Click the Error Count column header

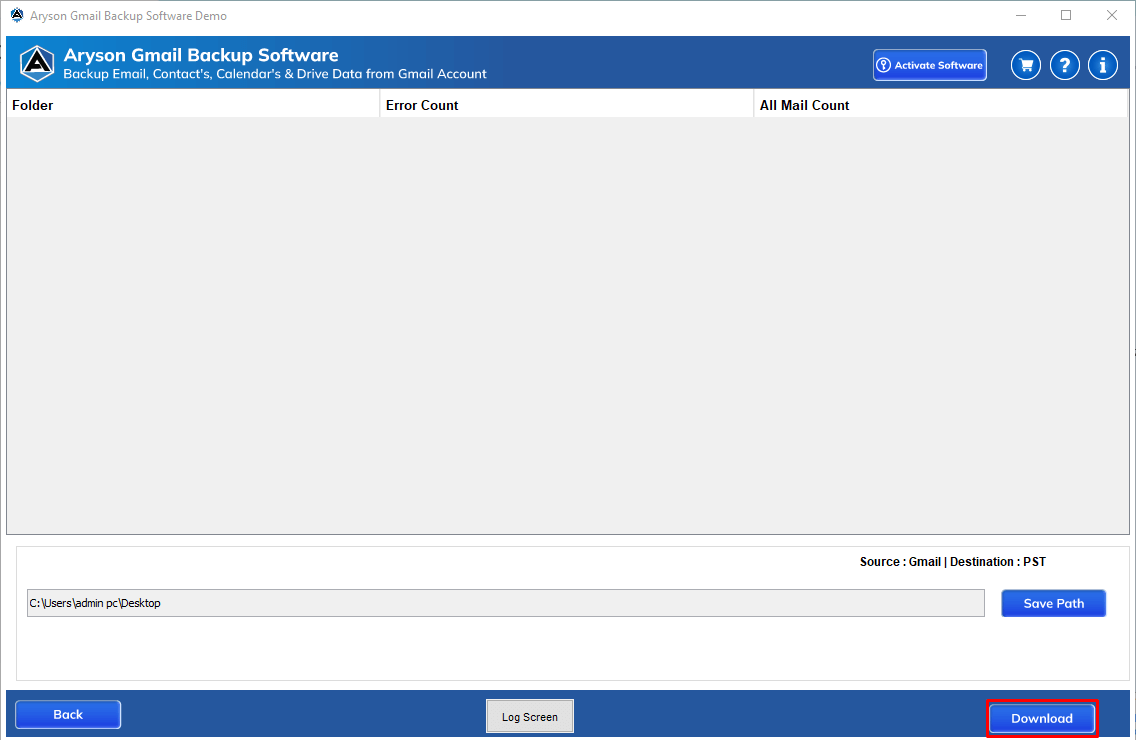coord(567,105)
